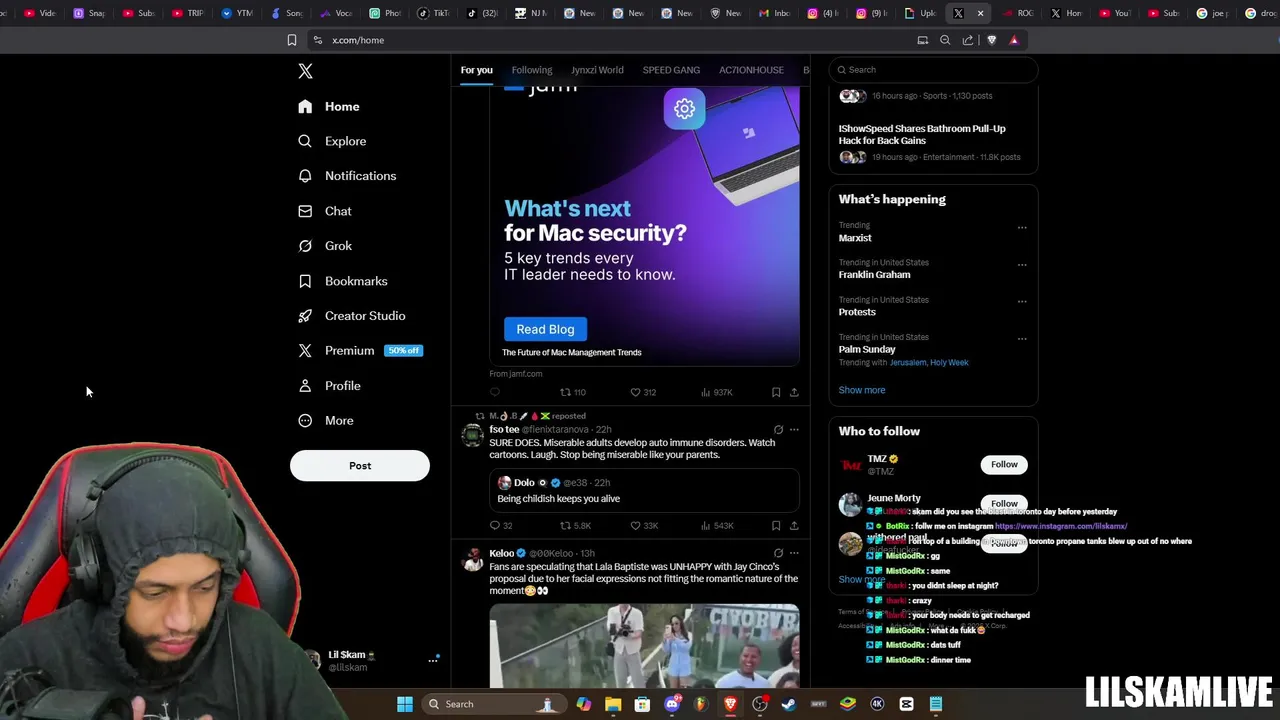This screenshot has height=720, width=1280.
Task: Open the Palm Sunday trending topic
Action: coord(867,349)
